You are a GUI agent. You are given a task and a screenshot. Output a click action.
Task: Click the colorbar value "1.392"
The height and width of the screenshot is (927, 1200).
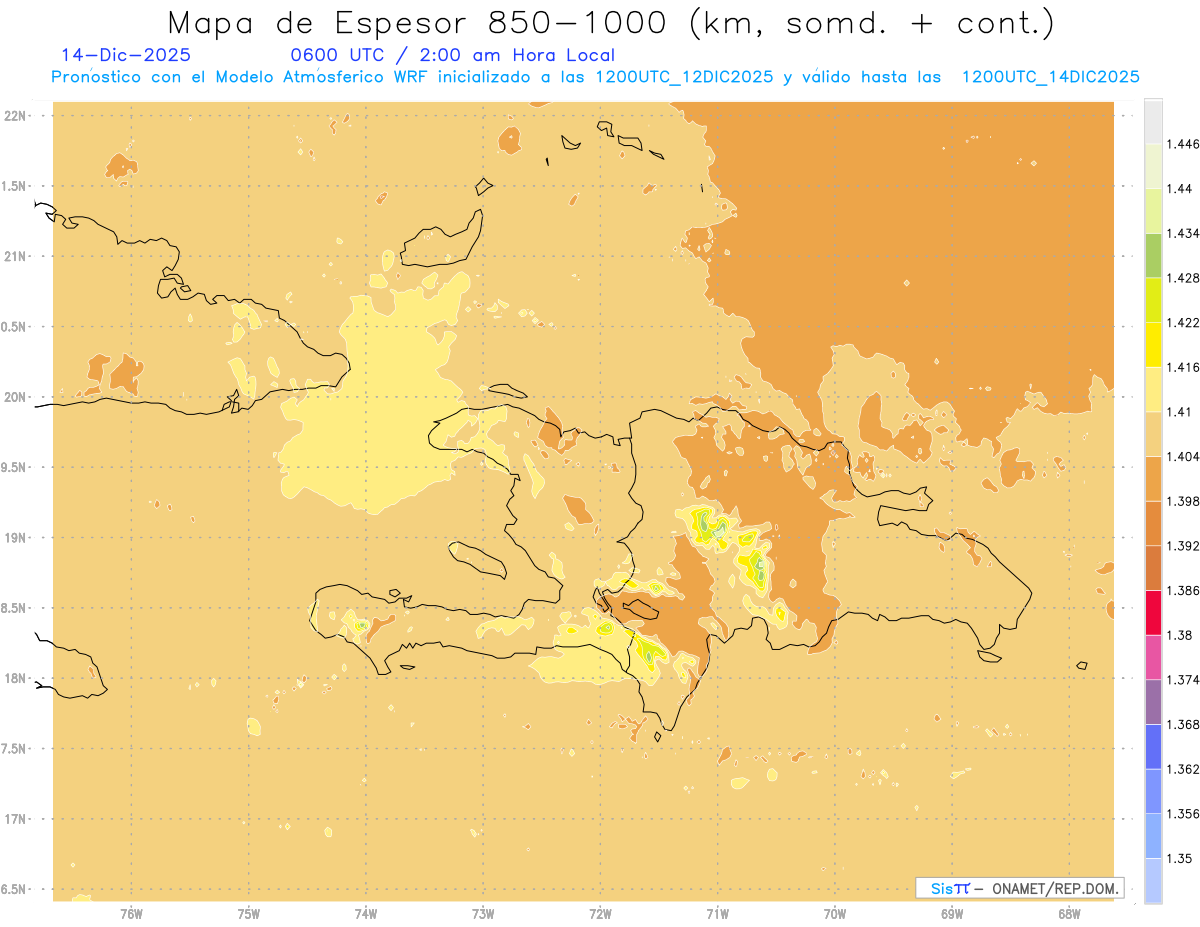click(x=1182, y=546)
